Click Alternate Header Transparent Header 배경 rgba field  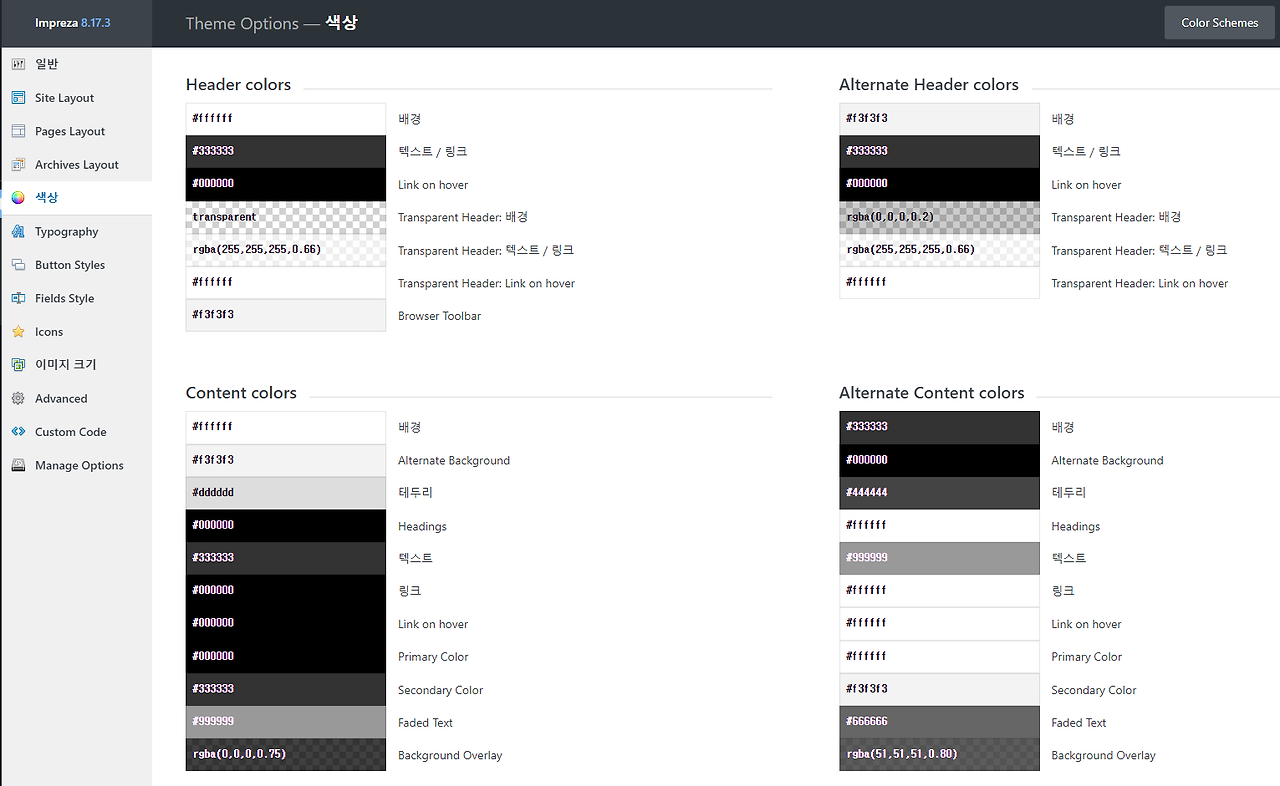pos(939,217)
